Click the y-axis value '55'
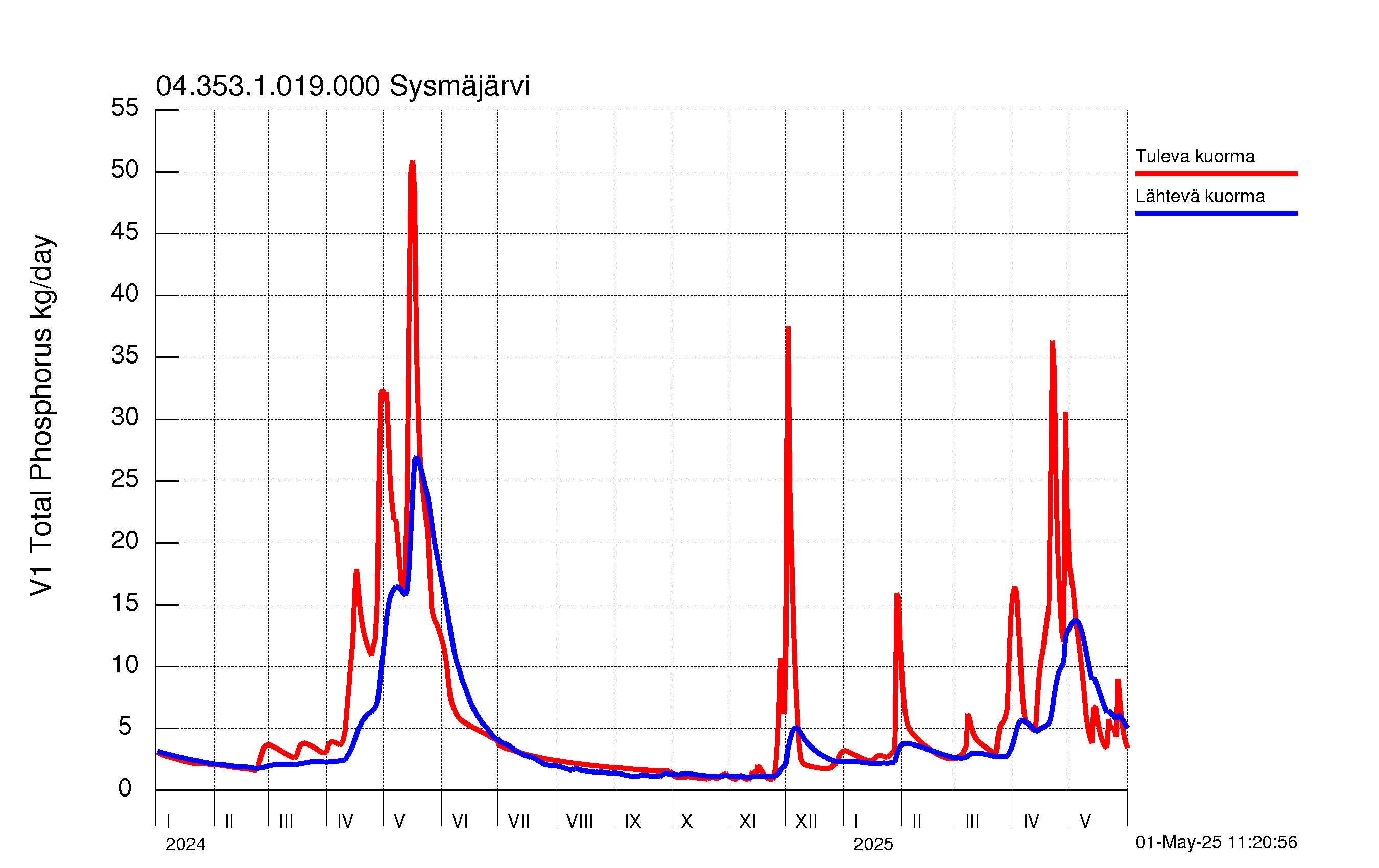1379x868 pixels. (125, 108)
